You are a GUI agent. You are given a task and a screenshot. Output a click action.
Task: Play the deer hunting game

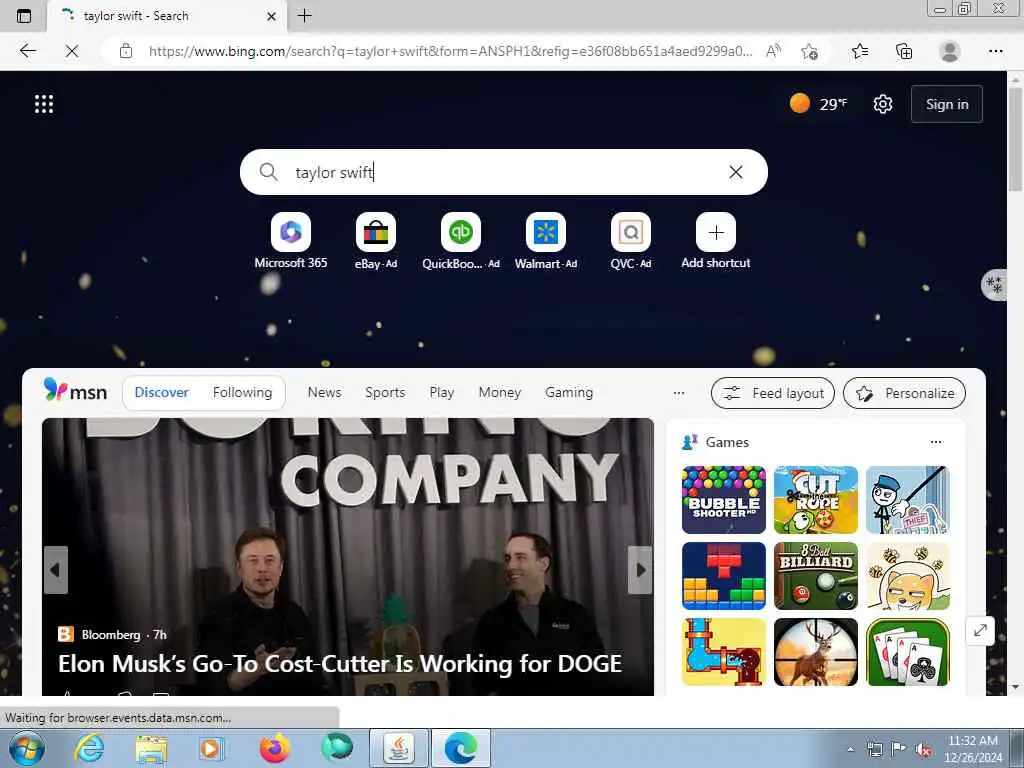816,652
